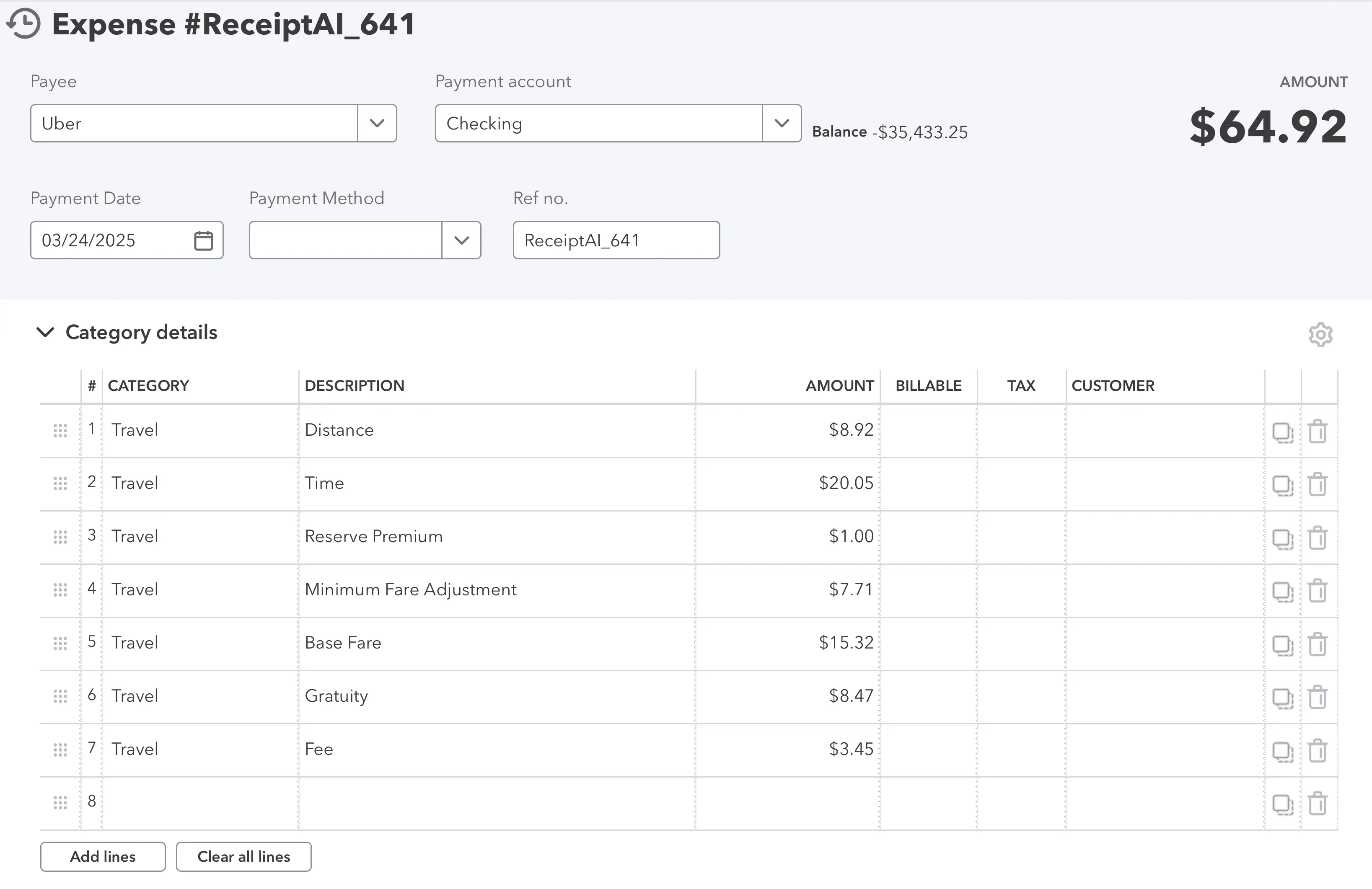Select the Travel category on line 4
This screenshot has width=1372, height=889.
201,590
